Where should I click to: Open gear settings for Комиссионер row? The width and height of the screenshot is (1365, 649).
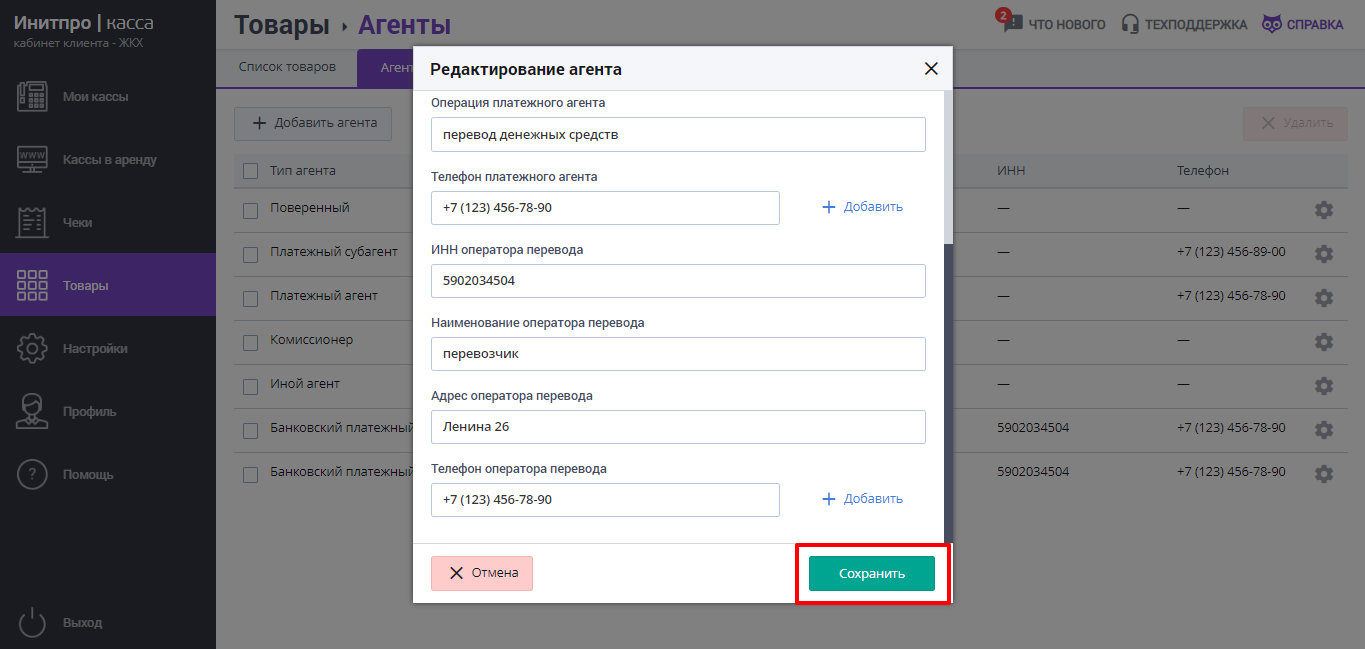tap(1324, 342)
